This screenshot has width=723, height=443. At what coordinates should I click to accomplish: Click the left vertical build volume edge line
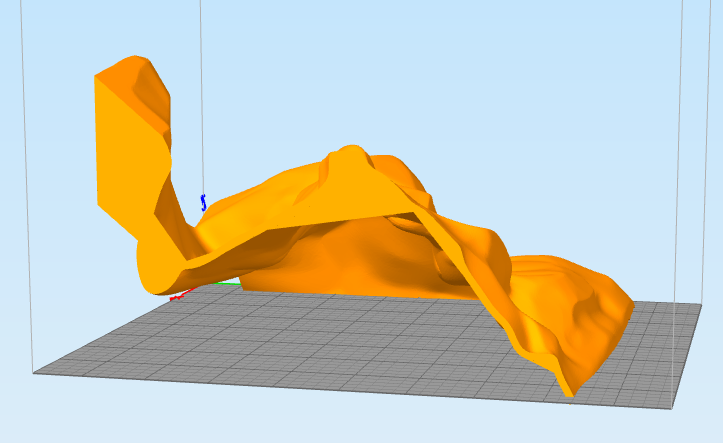(x=25, y=200)
